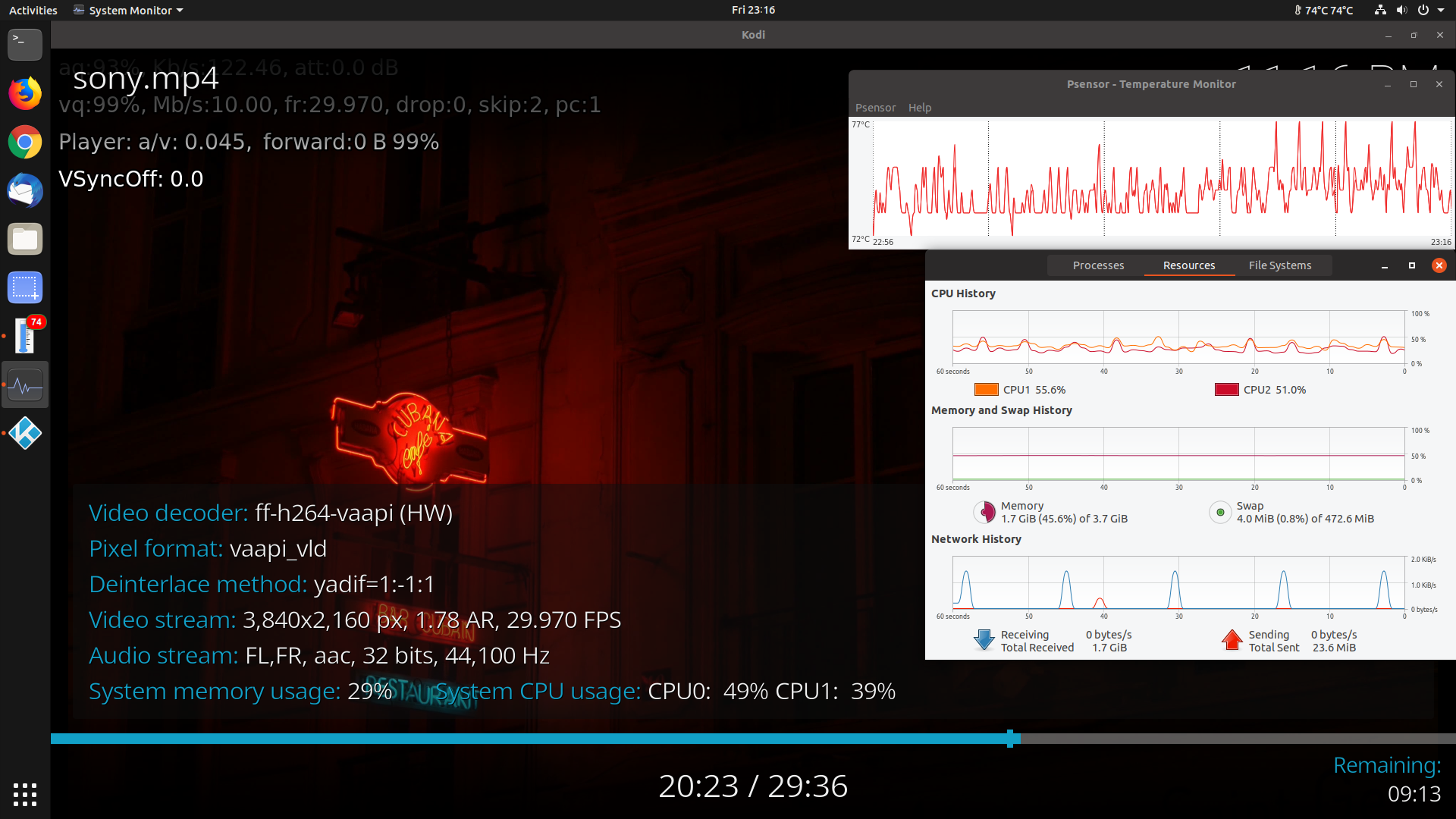Image resolution: width=1456 pixels, height=819 pixels.
Task: Click the 'Deinterlace method' info line
Action: [x=262, y=585]
